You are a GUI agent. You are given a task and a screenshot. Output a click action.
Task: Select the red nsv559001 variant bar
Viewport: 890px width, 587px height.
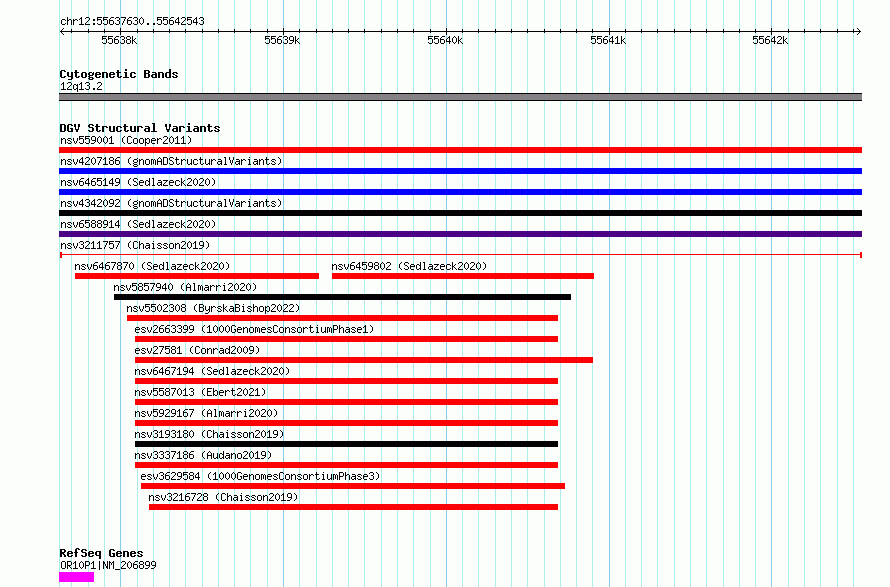(460, 150)
